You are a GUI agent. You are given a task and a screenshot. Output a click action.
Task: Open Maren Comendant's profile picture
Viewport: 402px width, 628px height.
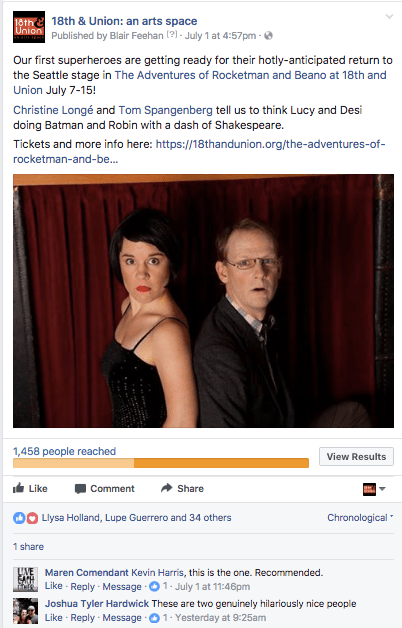(25, 579)
